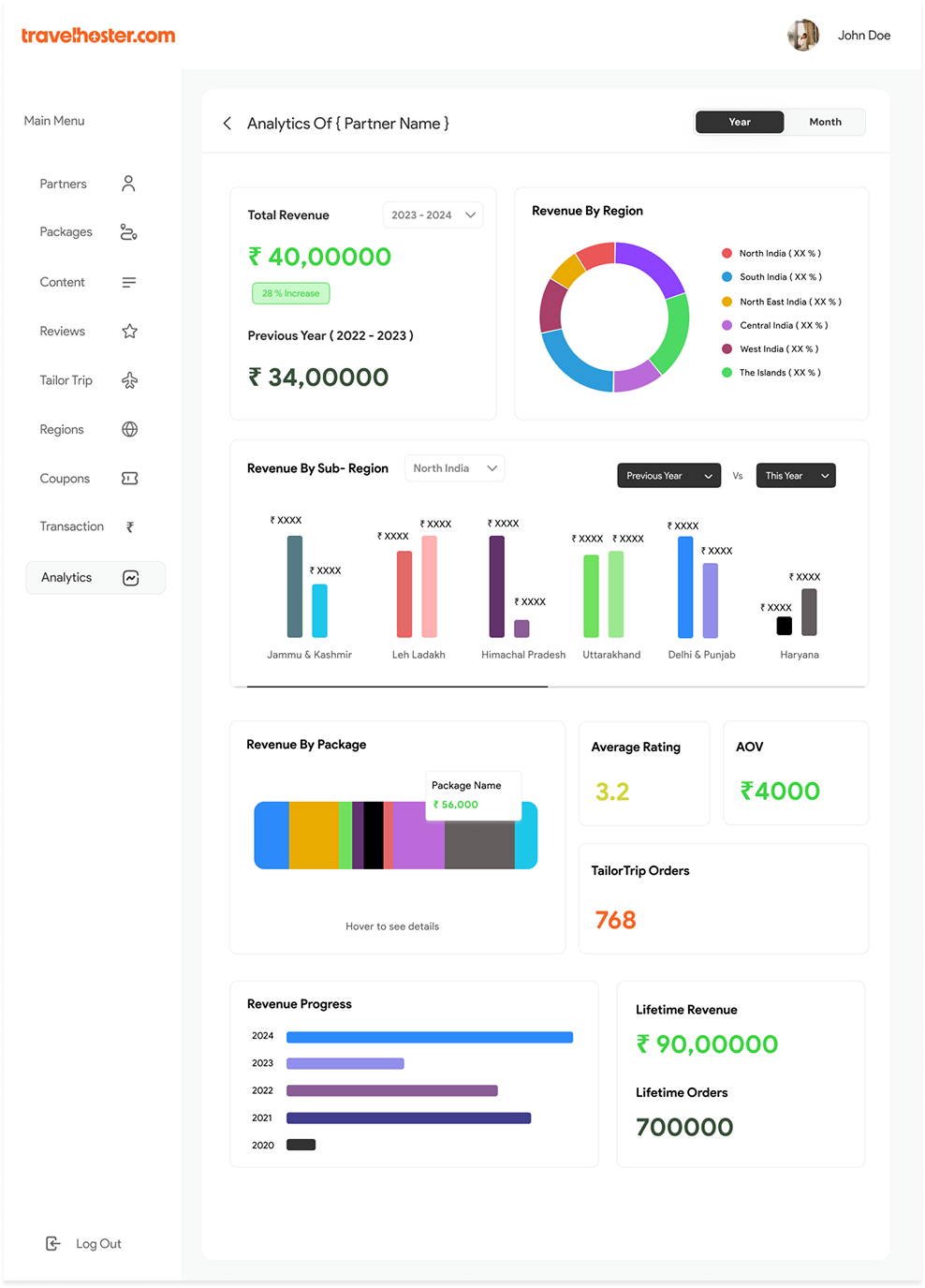Viewport: 925px width, 1288px height.
Task: Click the Analytics chart icon
Action: point(131,578)
